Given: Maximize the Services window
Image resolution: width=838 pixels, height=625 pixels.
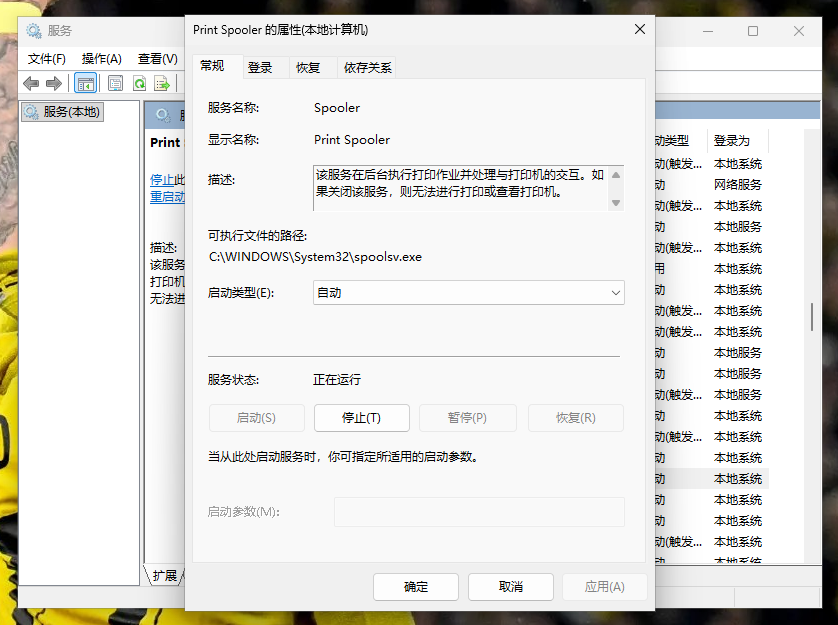Looking at the screenshot, I should tap(753, 31).
